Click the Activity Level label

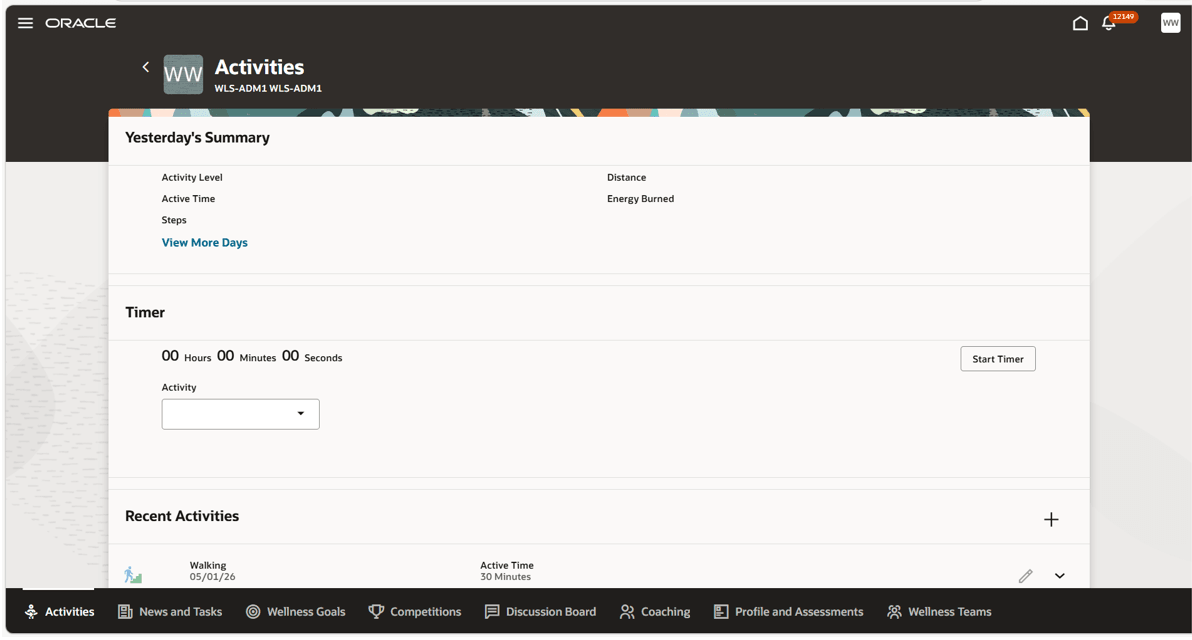[192, 177]
